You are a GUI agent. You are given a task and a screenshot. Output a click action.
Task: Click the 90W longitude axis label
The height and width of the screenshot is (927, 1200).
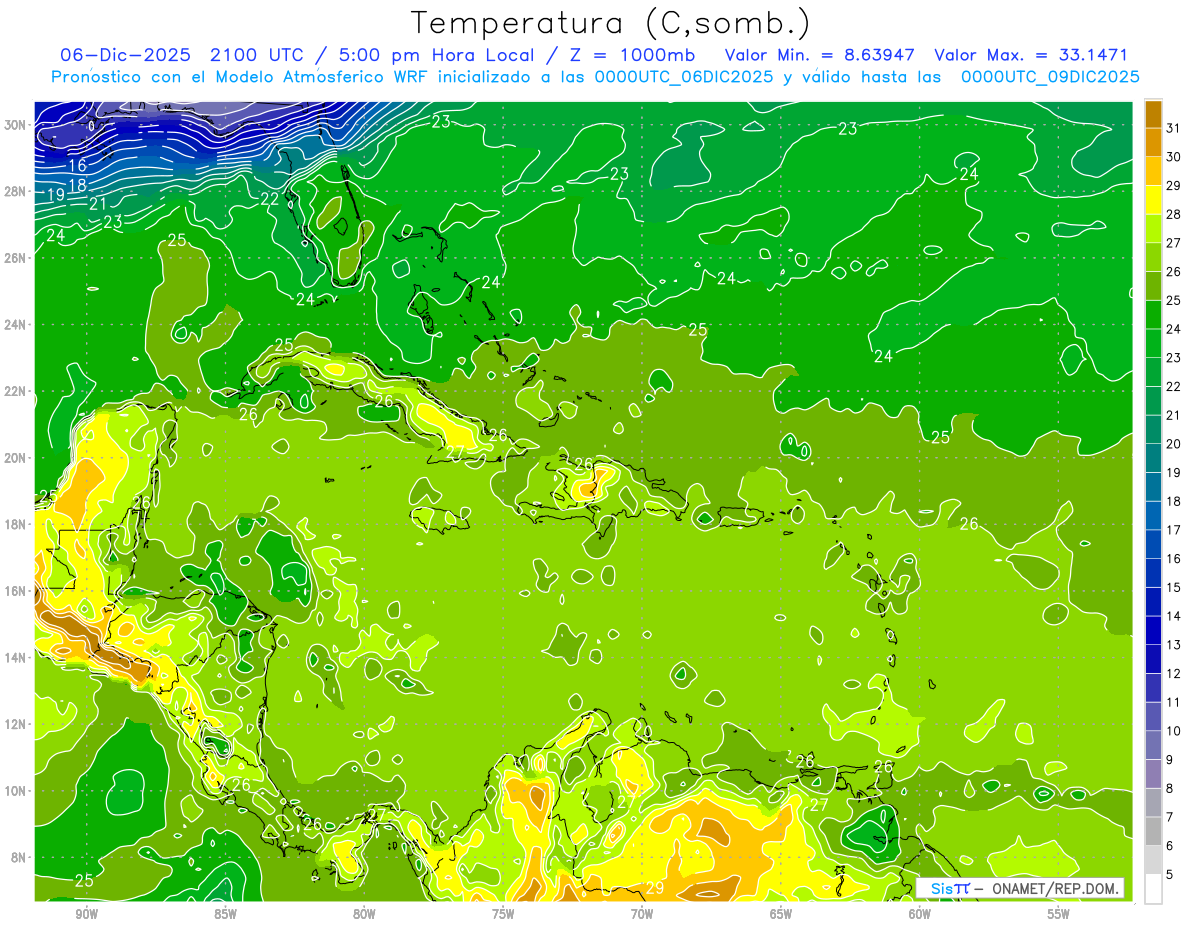click(86, 915)
